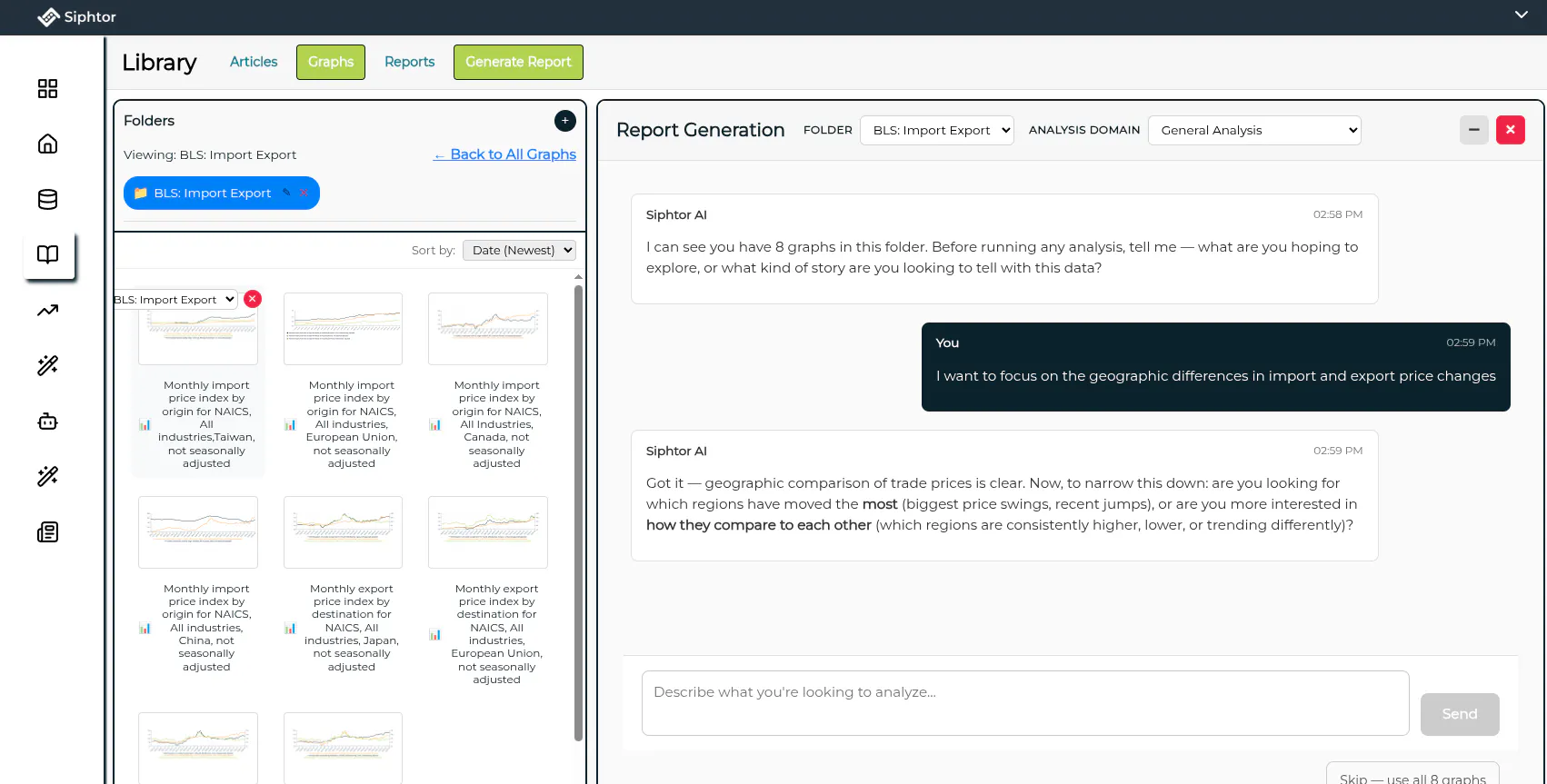Open the ANALYSIS DOMAIN General Analysis dropdown

[1255, 130]
